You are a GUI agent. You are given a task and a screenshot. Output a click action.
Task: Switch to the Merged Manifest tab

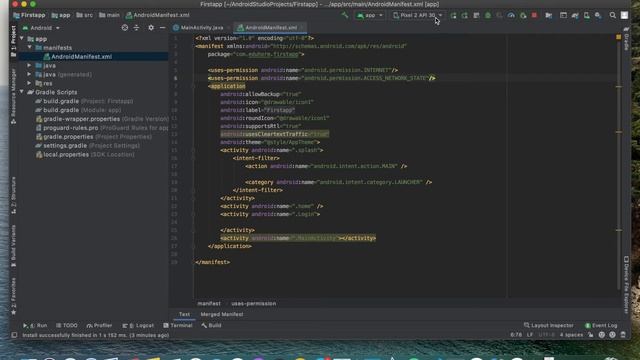(x=222, y=314)
